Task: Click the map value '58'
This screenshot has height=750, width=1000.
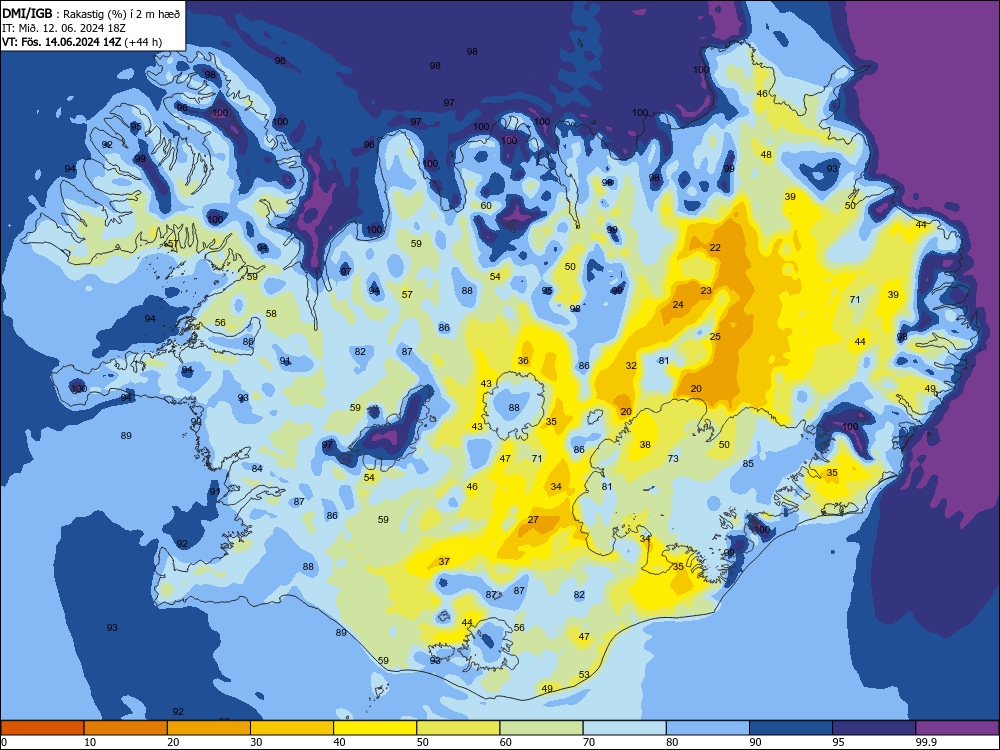Action: [x=271, y=313]
